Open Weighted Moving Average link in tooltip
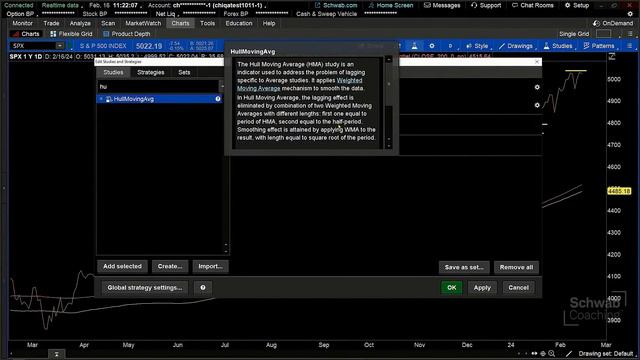Screen dimensions: 640x360 click(299, 84)
